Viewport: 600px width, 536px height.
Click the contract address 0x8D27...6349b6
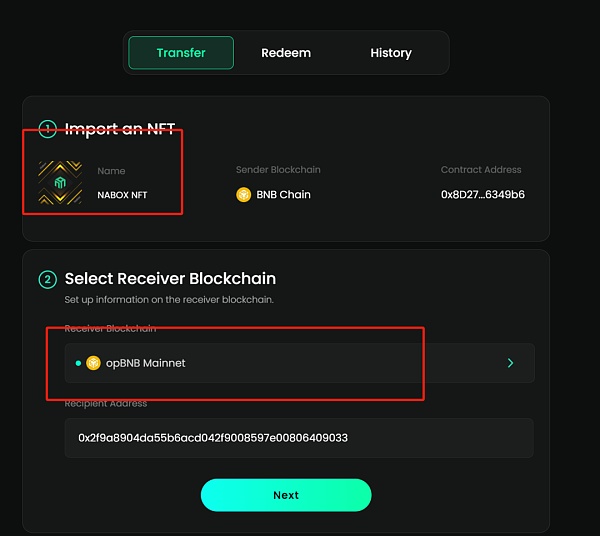[483, 195]
